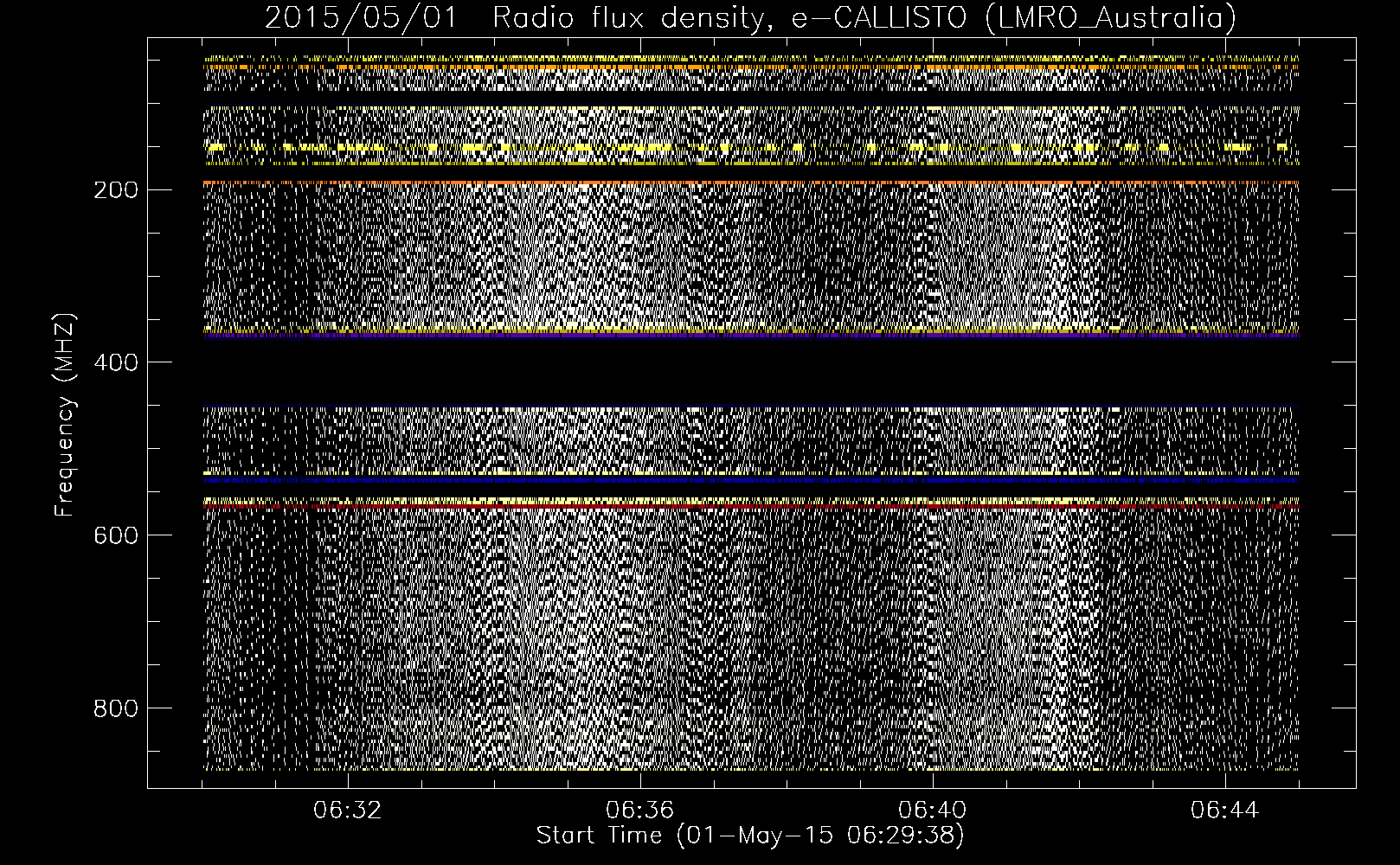Click the 600 frequency tick label

coord(115,535)
